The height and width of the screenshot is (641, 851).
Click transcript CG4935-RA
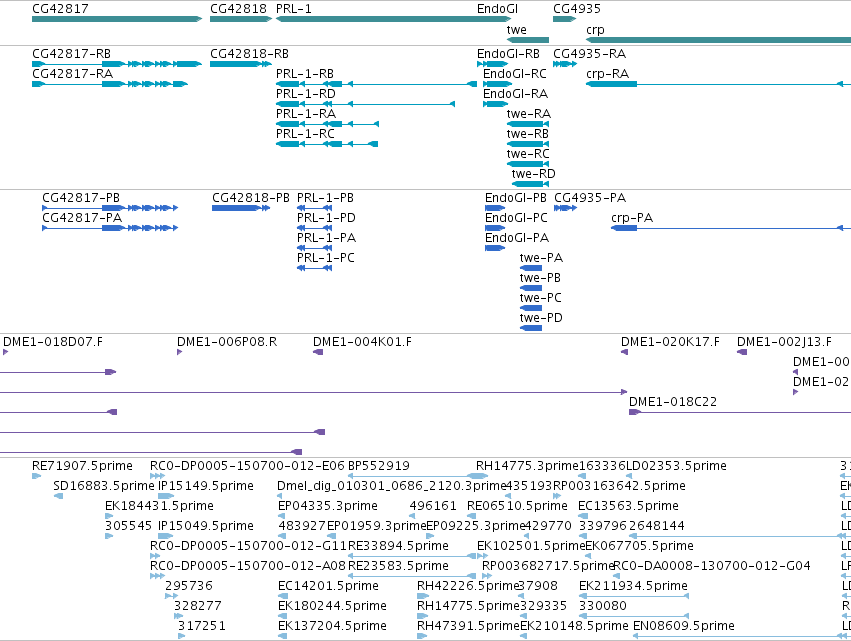point(564,64)
